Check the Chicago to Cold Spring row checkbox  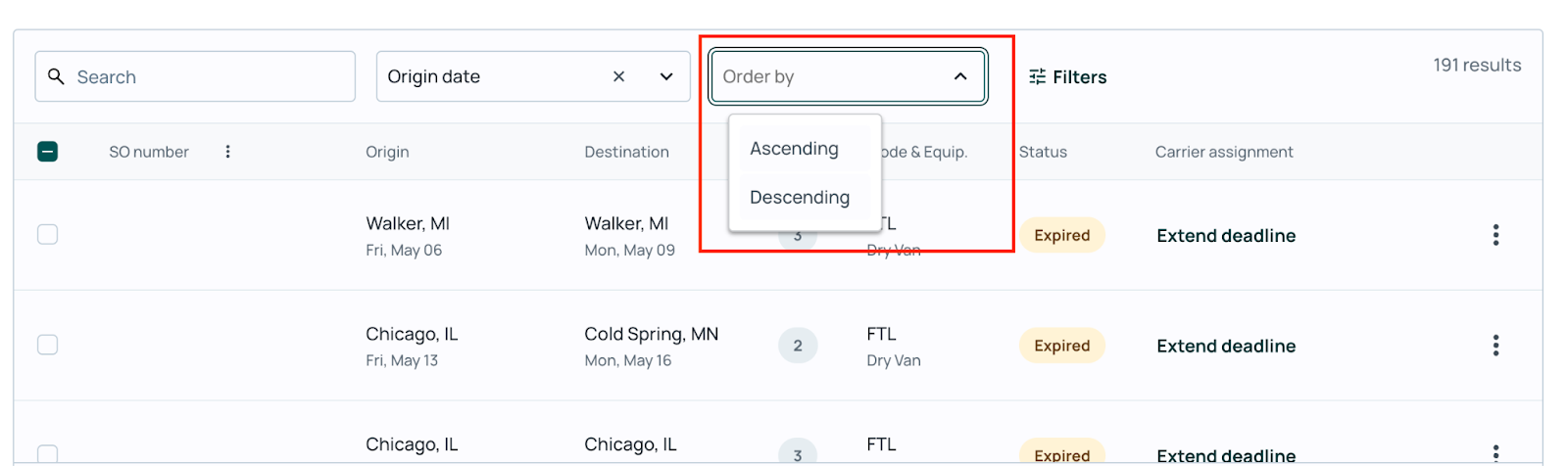(x=47, y=345)
